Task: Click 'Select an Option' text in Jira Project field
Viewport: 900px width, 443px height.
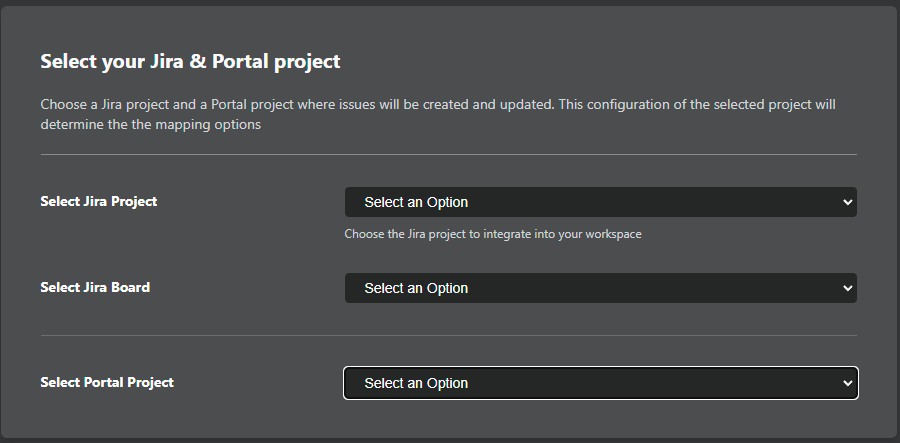Action: pos(416,202)
